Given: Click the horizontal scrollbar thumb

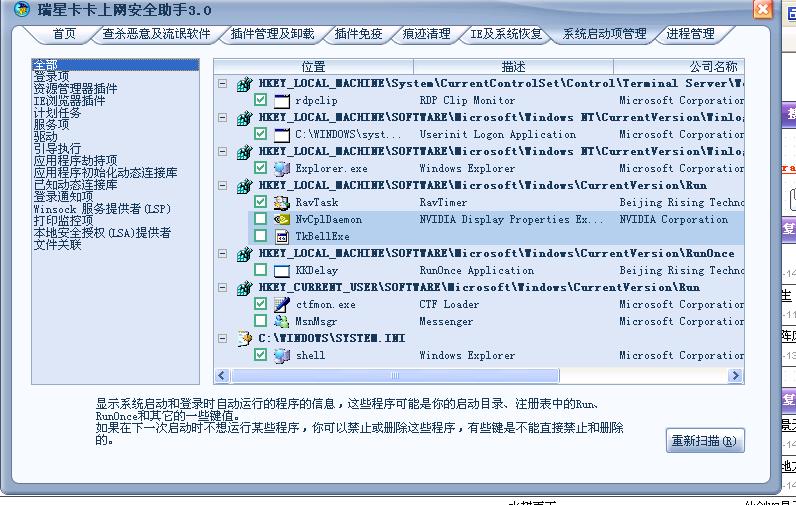Looking at the screenshot, I should click(395, 376).
